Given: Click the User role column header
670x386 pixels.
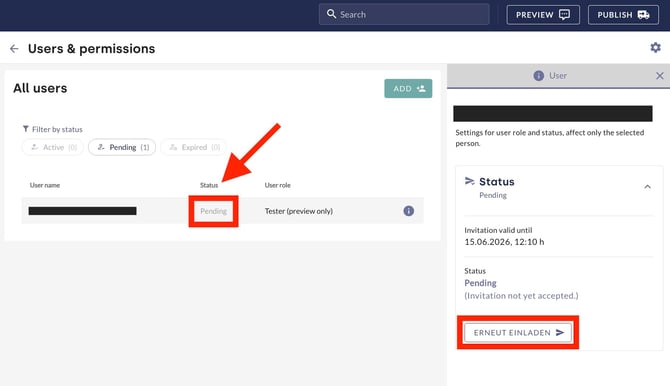Looking at the screenshot, I should coord(277,185).
